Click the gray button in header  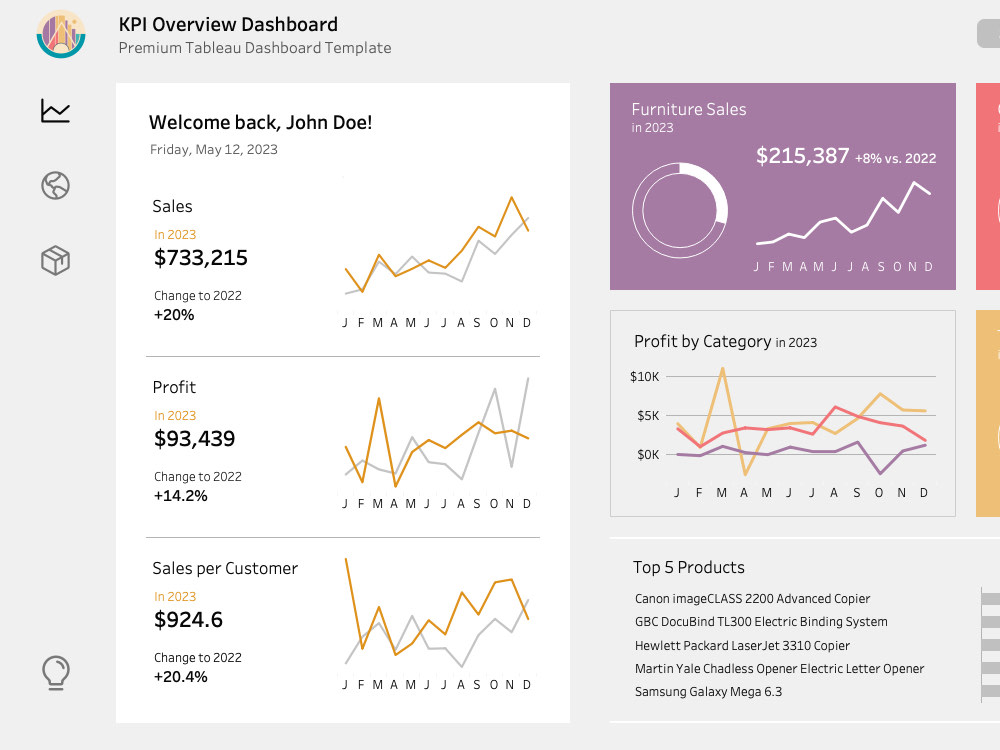coord(989,34)
